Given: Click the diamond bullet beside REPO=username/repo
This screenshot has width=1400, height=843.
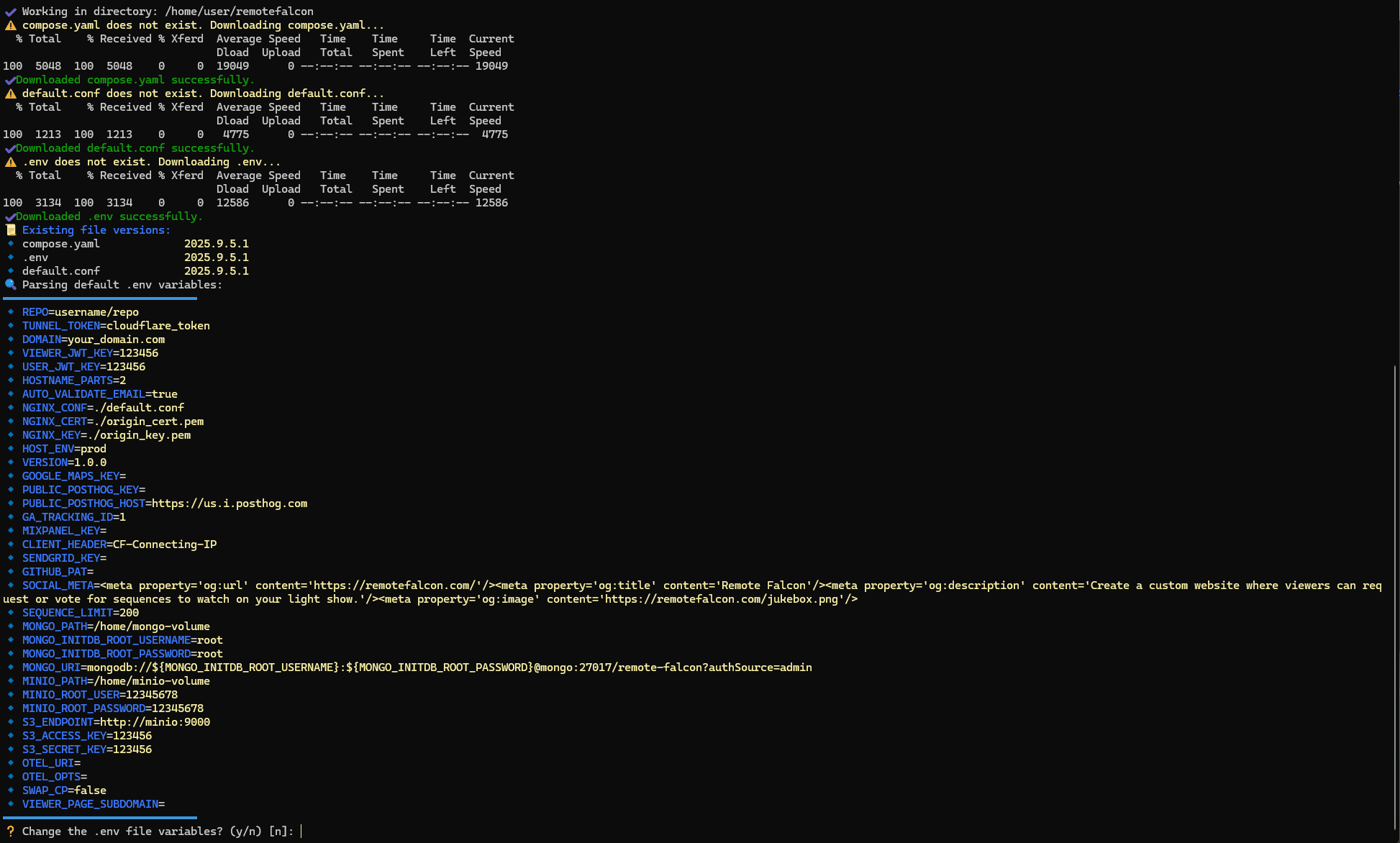Looking at the screenshot, I should coord(11,312).
